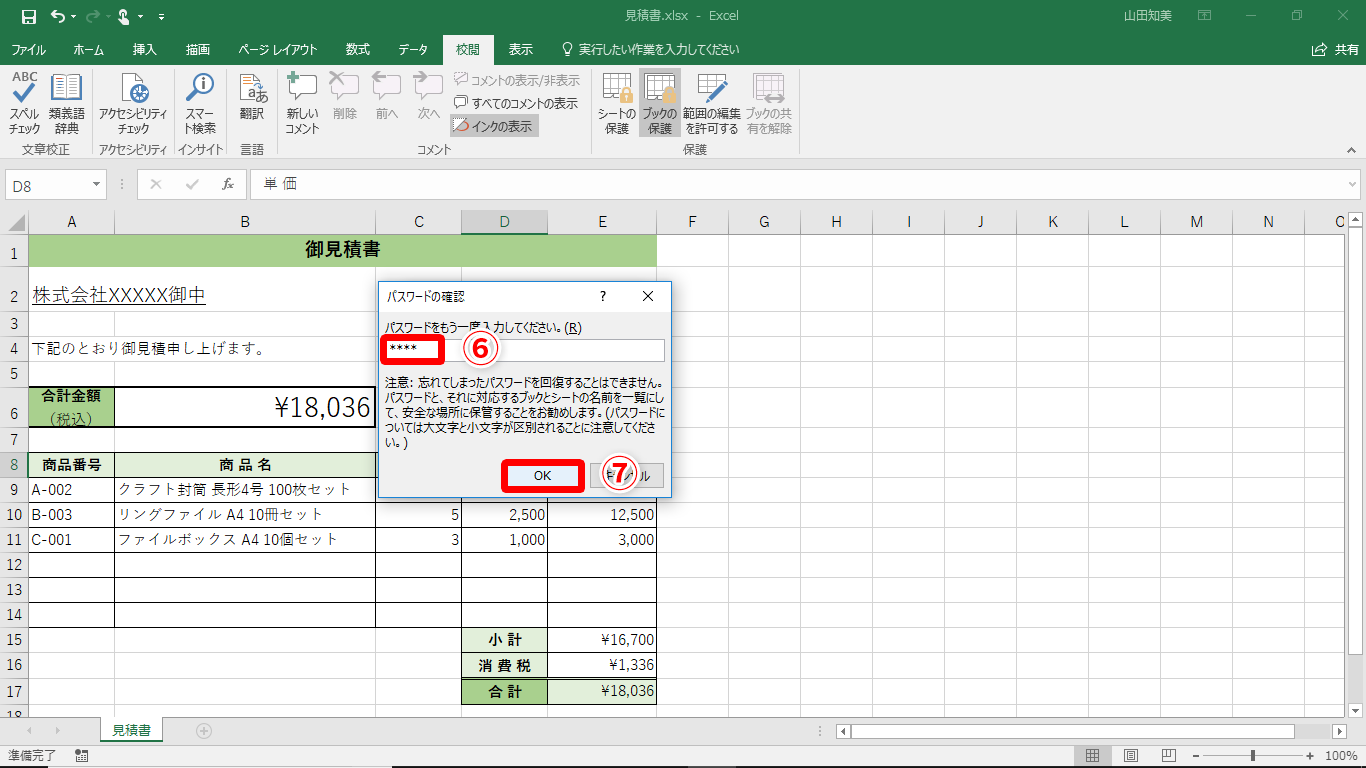The image size is (1366, 768).
Task: Toggle すべてのコメントの表示 show all comments
Action: pos(516,103)
